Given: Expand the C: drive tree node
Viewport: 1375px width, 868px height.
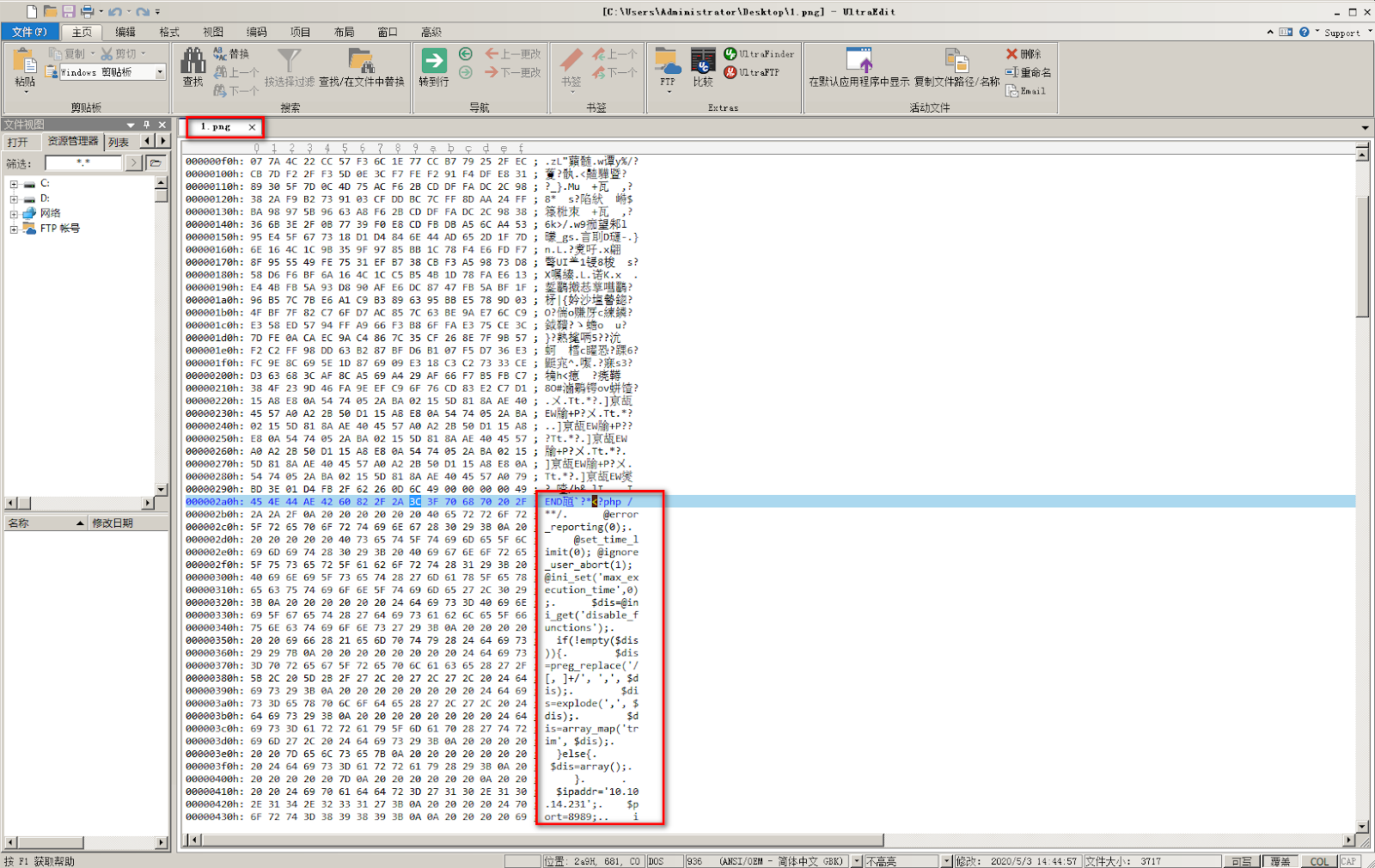Looking at the screenshot, I should [14, 184].
